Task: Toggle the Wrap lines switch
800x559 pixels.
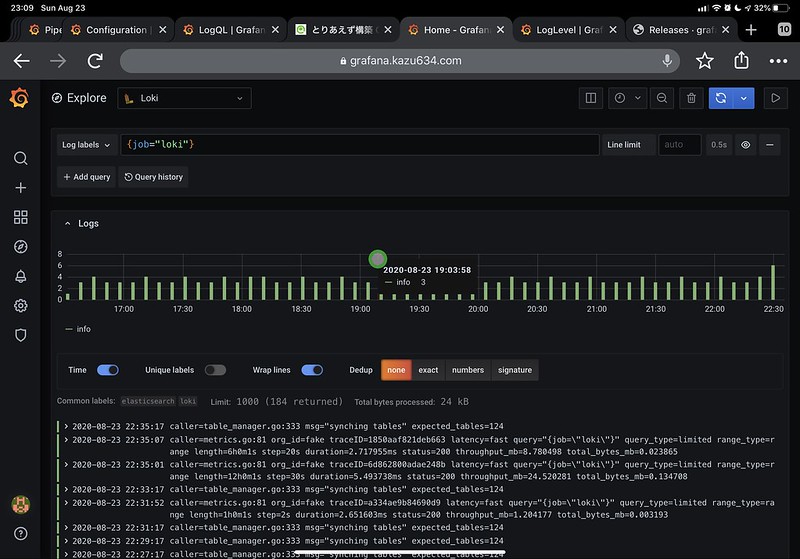Action: click(312, 370)
